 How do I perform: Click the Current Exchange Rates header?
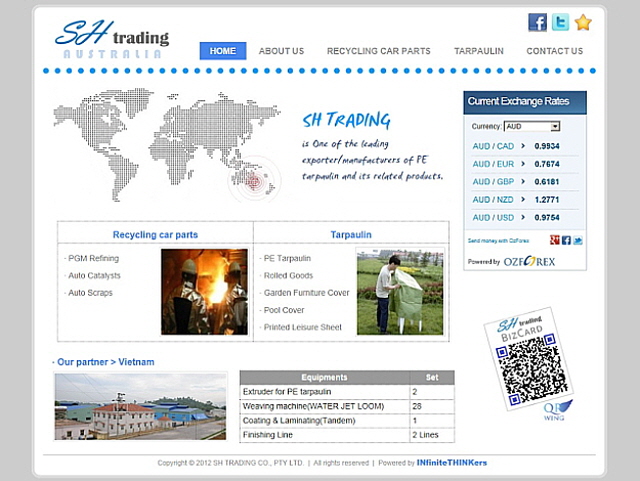click(525, 102)
